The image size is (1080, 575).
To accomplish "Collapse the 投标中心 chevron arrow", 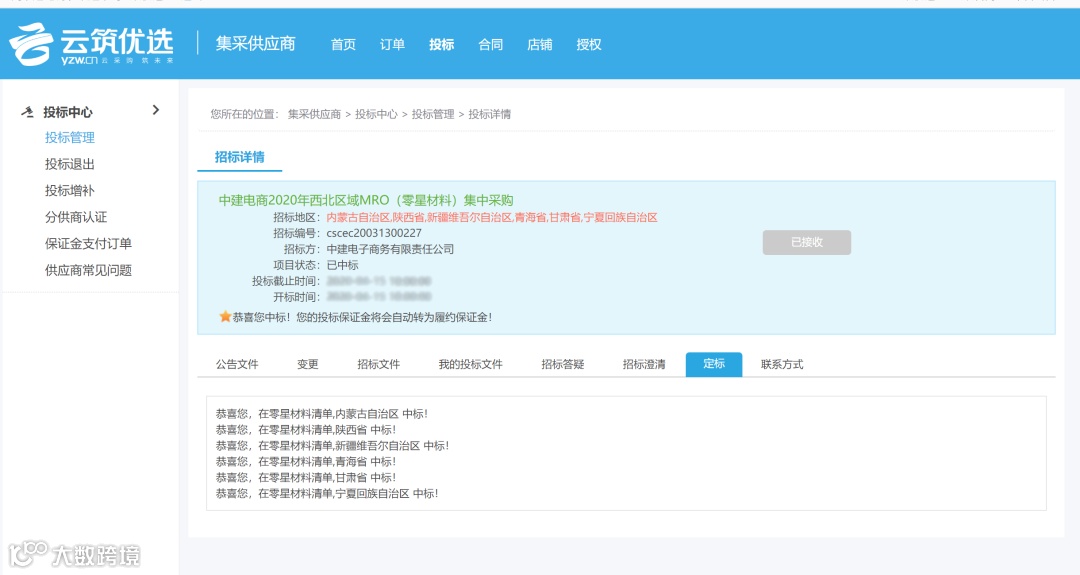I will click(156, 110).
